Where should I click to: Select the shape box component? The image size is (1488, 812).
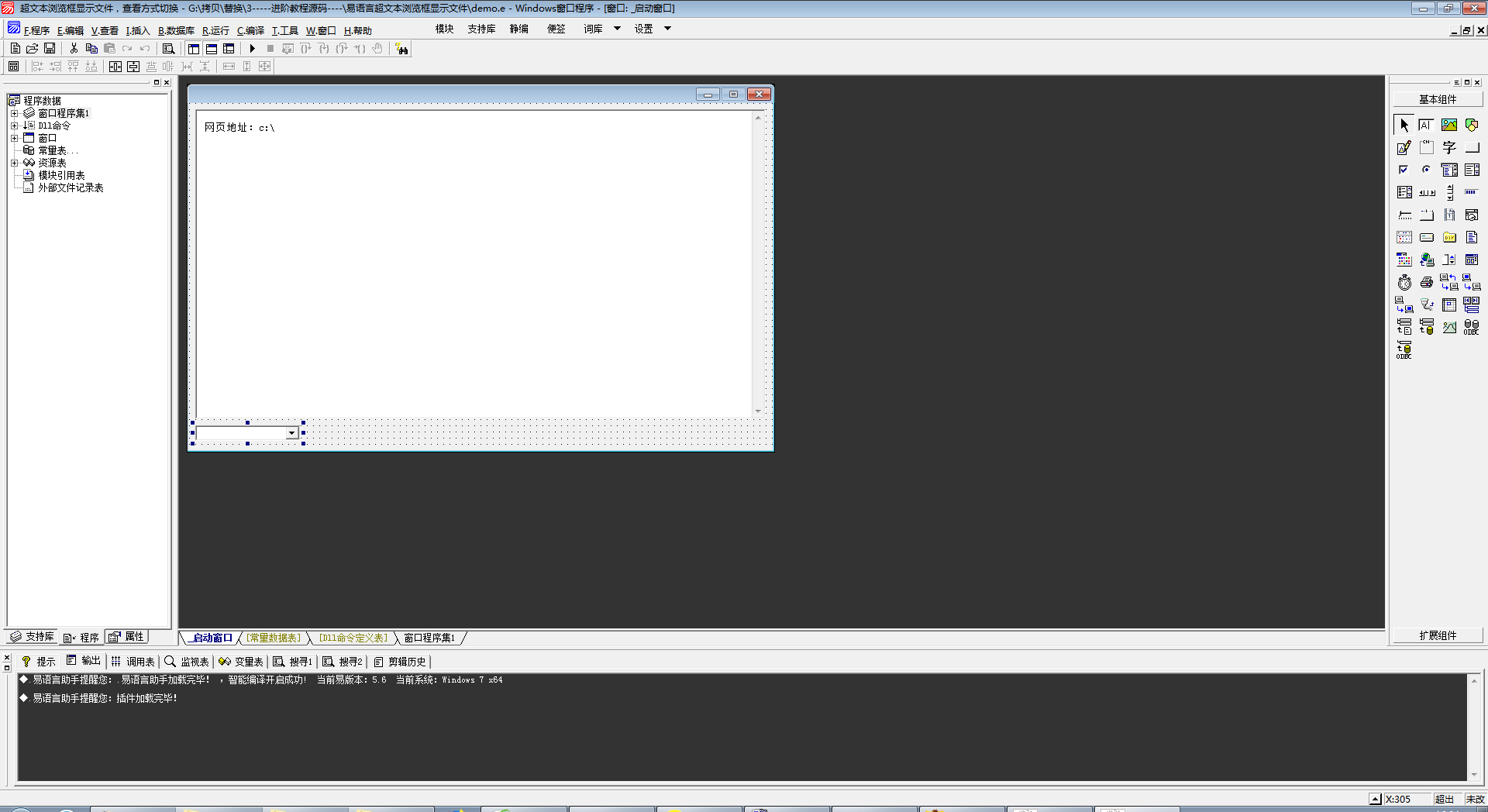[1472, 125]
